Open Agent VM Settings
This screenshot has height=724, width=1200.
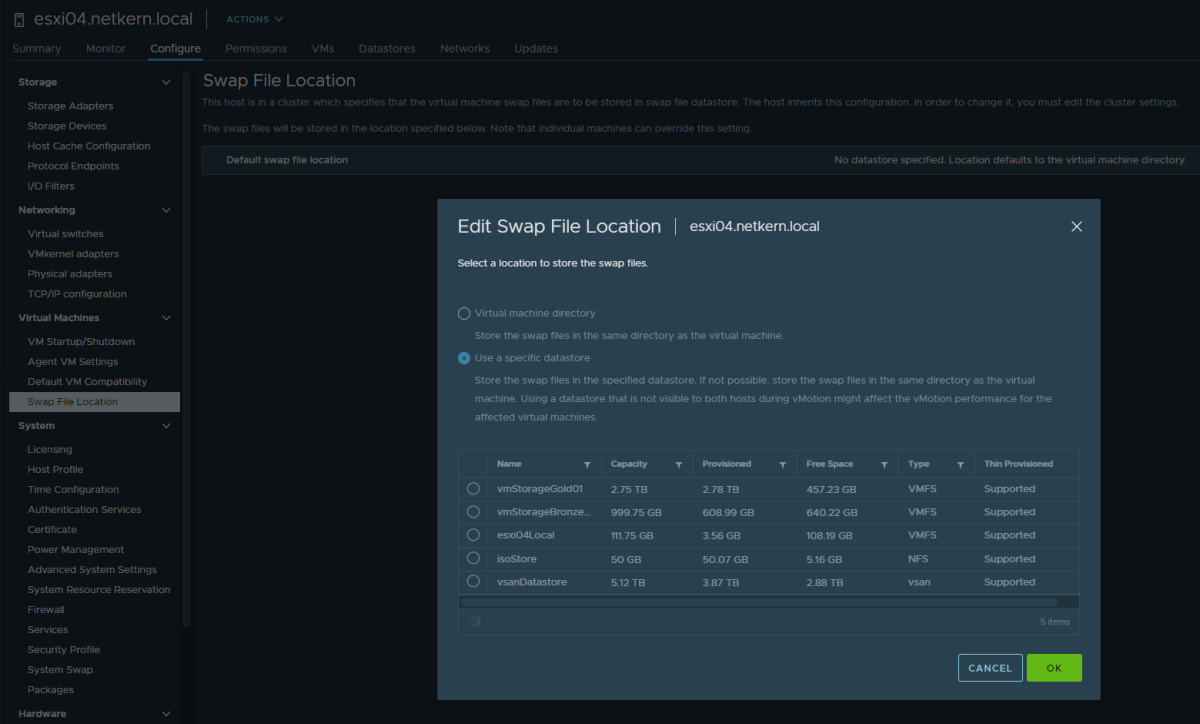73,362
